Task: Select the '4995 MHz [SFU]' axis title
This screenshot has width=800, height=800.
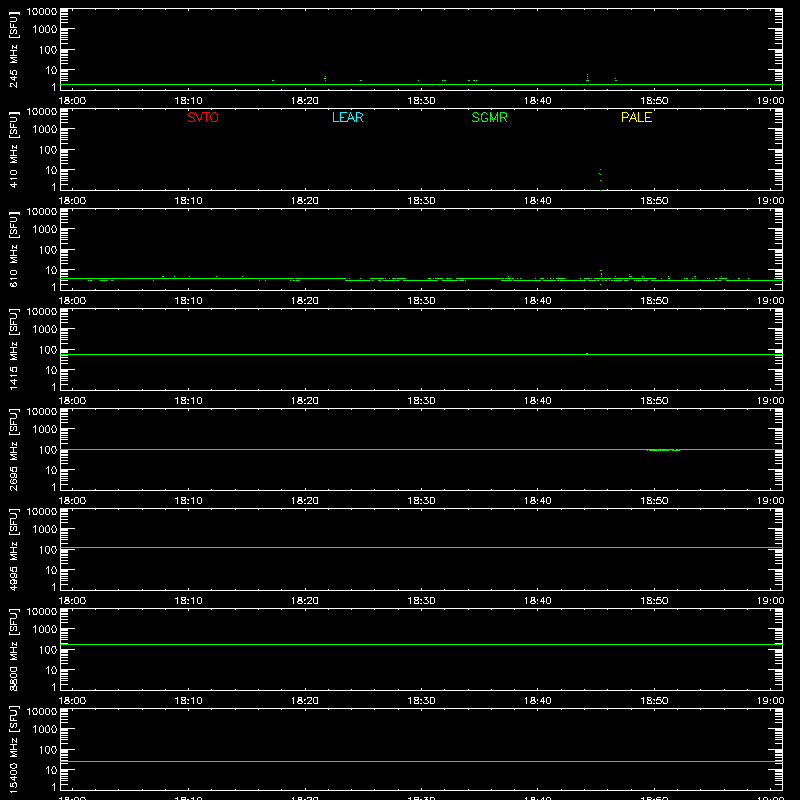Action: 13,549
